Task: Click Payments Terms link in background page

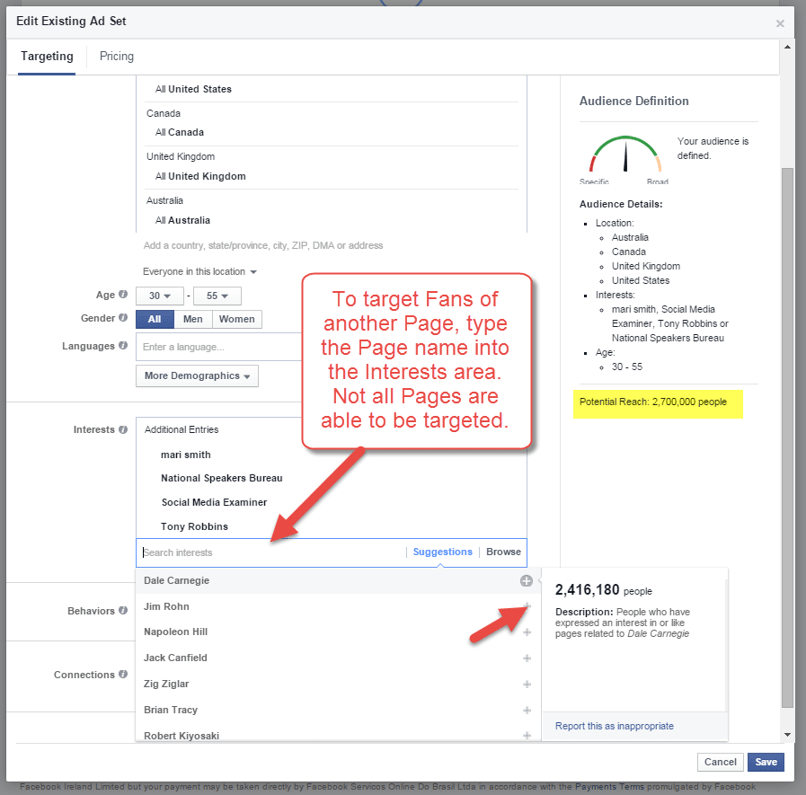Action: (x=609, y=786)
